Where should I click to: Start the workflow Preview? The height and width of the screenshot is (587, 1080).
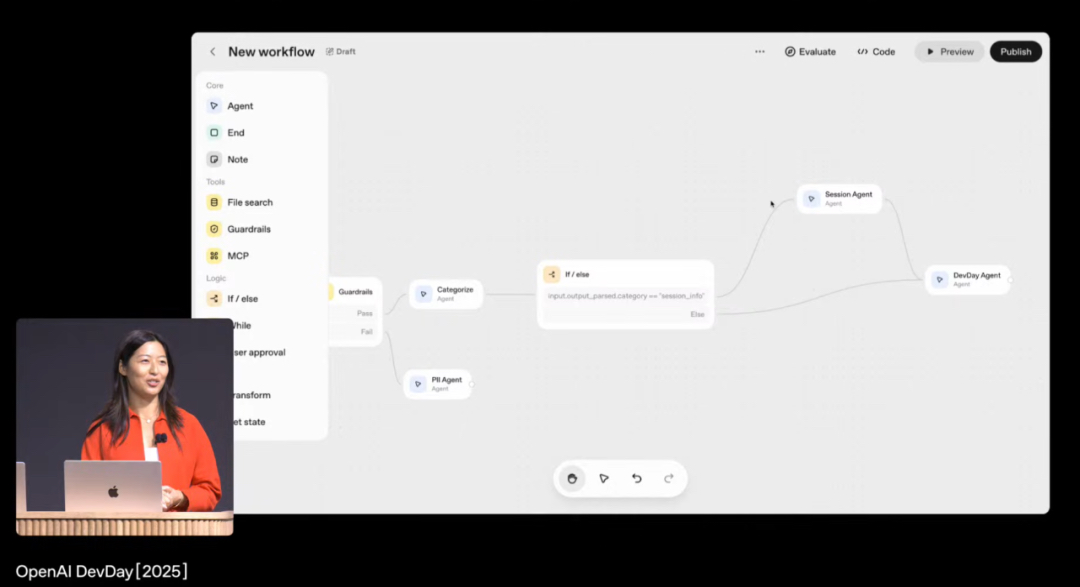[949, 52]
